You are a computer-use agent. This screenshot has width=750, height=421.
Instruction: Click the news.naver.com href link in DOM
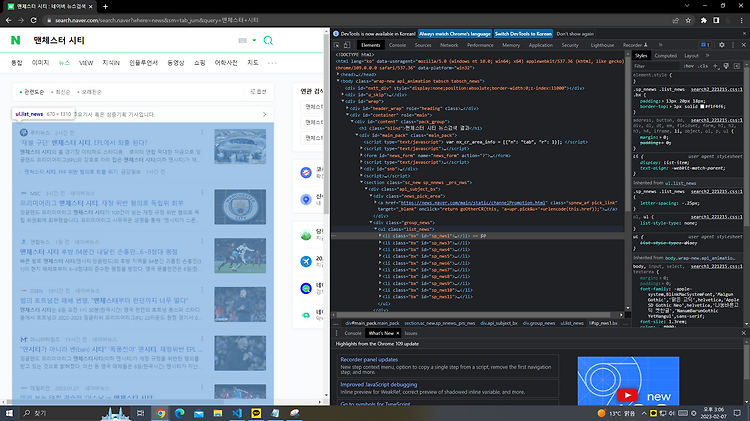(x=473, y=202)
